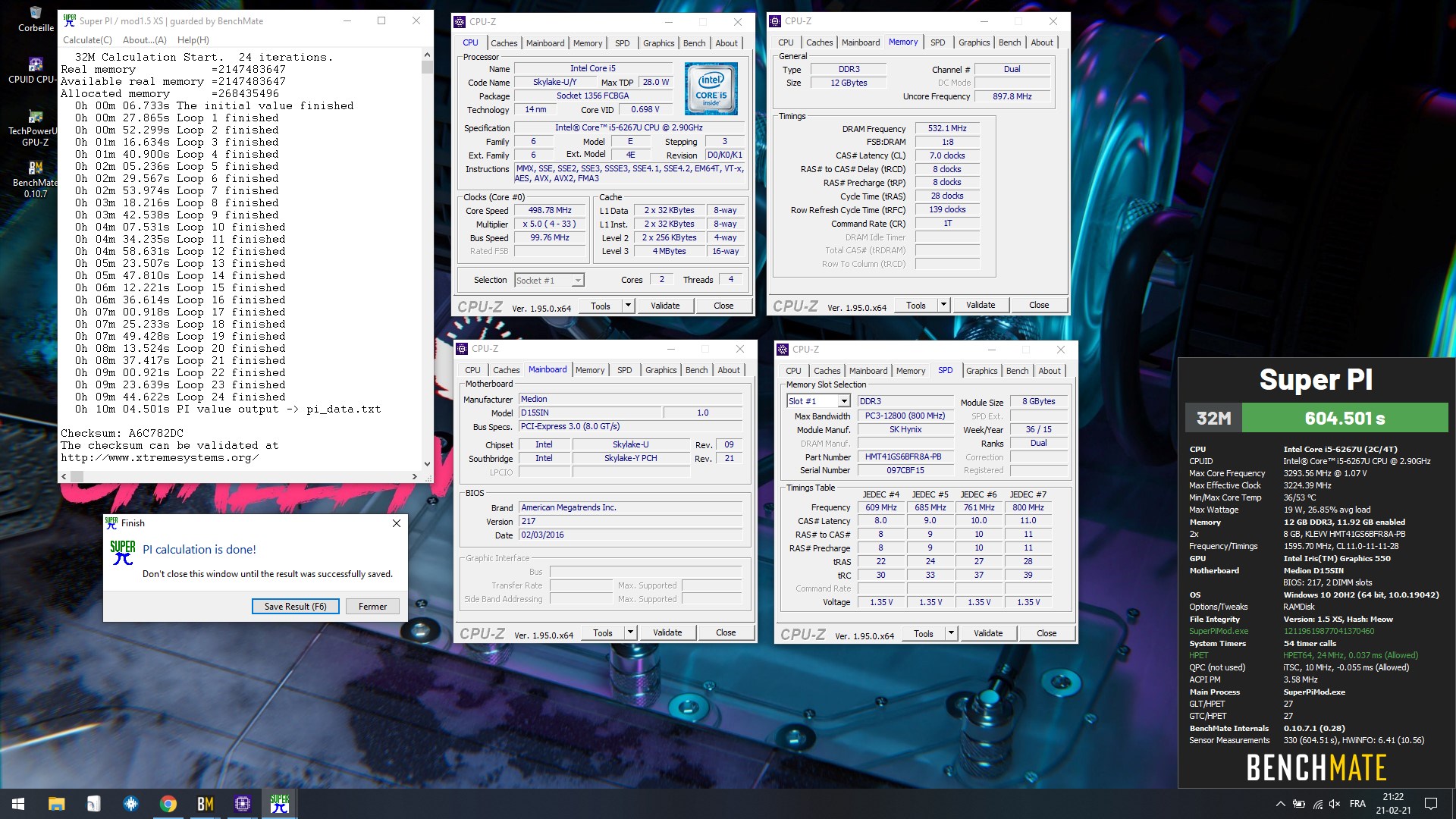Show hidden tray icons chevron

tap(1281, 804)
